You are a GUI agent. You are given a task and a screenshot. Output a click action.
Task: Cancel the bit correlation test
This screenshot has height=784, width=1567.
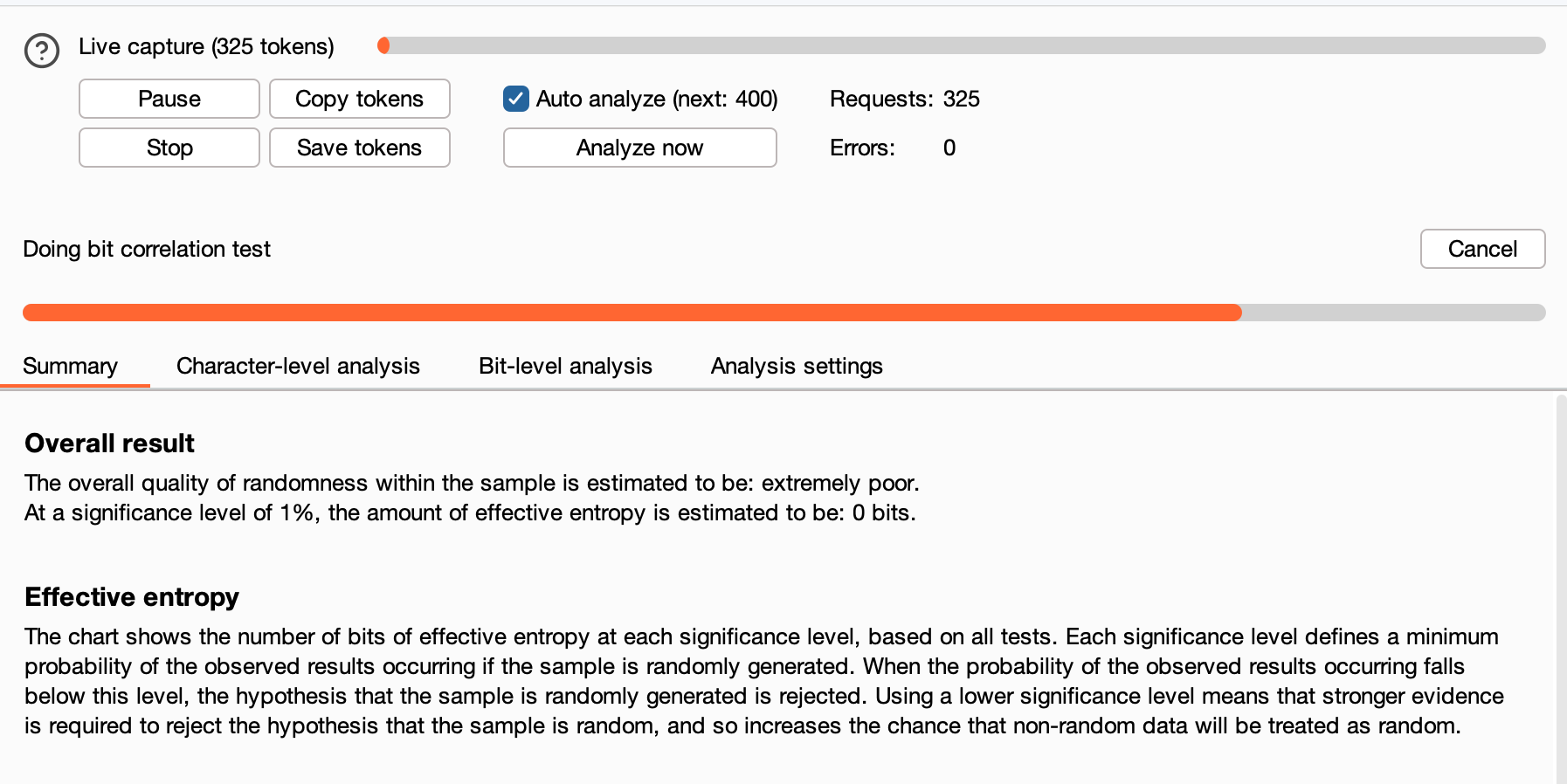tap(1482, 249)
